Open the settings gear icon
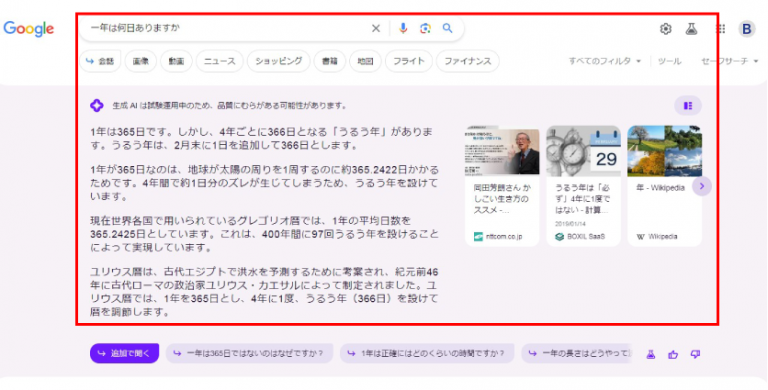 click(x=665, y=29)
